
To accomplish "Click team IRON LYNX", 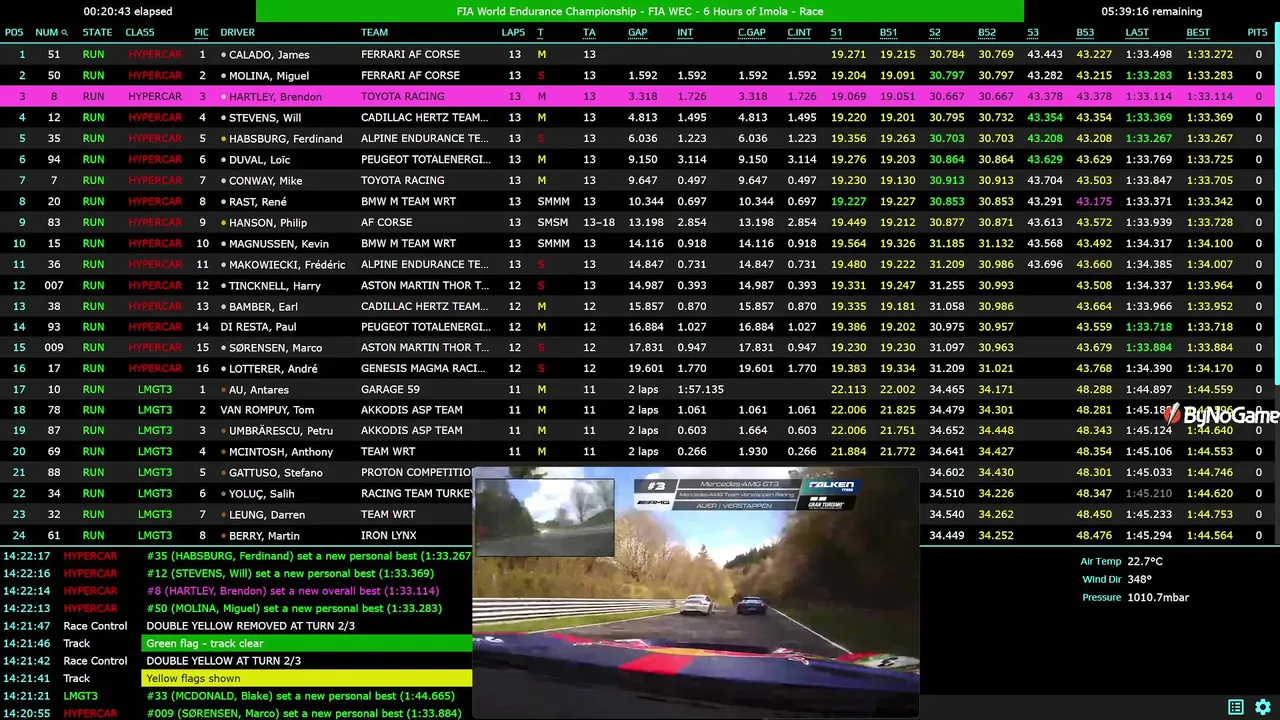I will click(389, 536).
